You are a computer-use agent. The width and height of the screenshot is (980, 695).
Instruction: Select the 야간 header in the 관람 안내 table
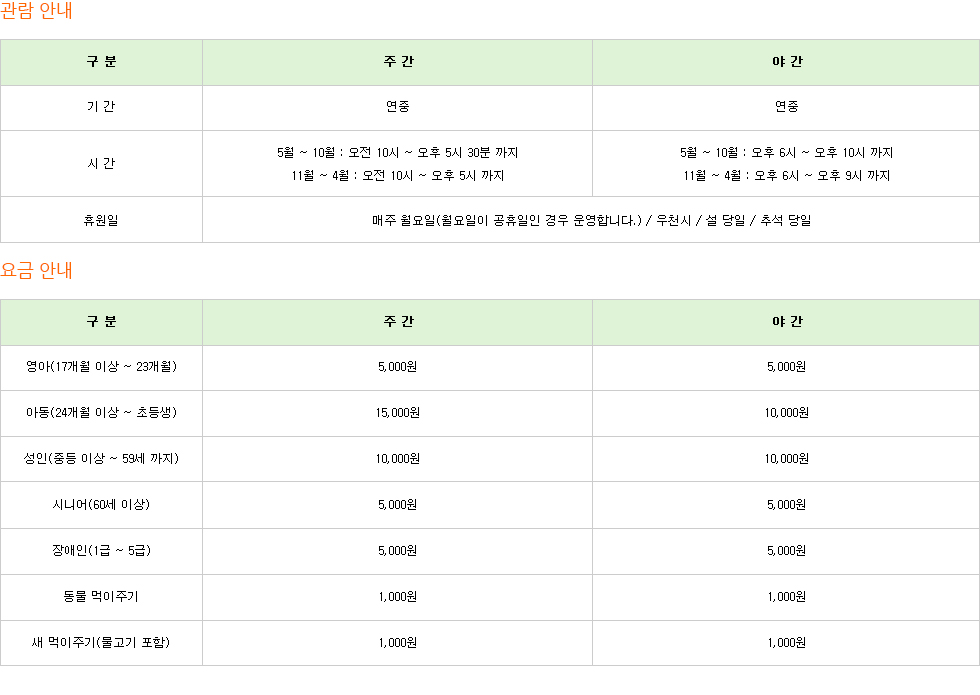click(x=787, y=61)
